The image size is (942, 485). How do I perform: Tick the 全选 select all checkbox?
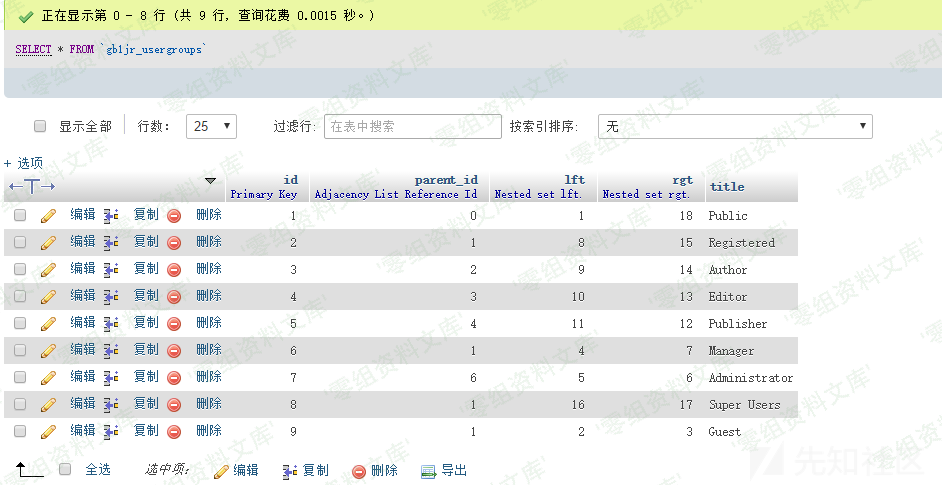point(66,469)
